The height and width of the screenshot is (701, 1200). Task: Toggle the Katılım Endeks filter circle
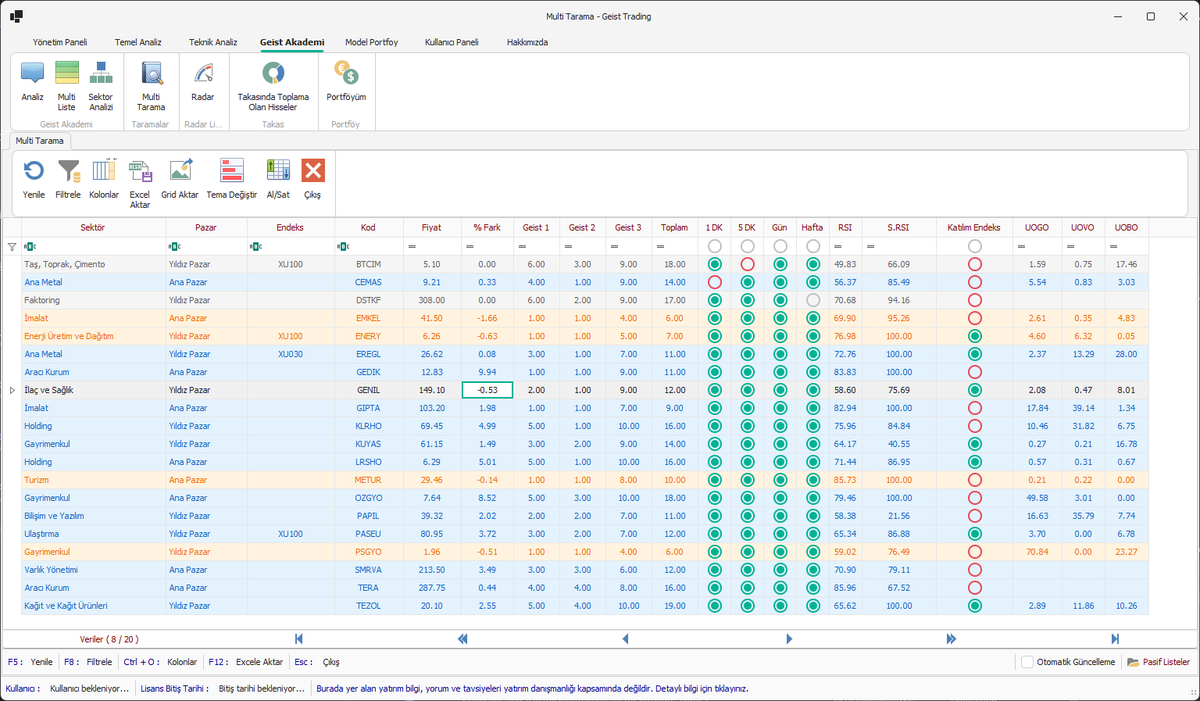point(974,246)
